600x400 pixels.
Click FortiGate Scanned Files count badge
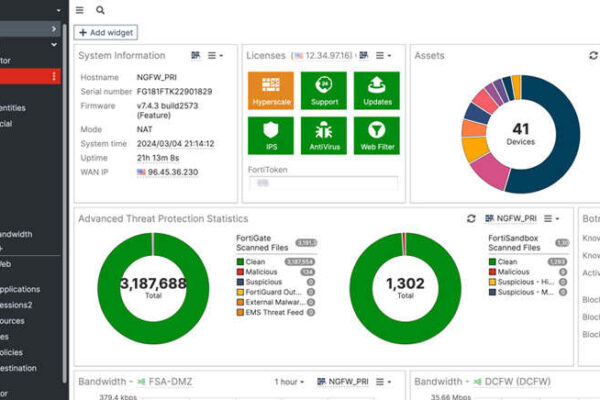pos(306,243)
